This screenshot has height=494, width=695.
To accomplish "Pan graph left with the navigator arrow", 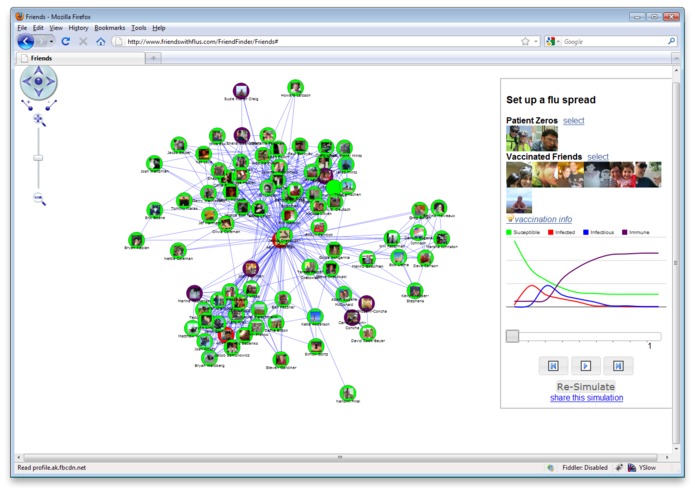I will [27, 82].
